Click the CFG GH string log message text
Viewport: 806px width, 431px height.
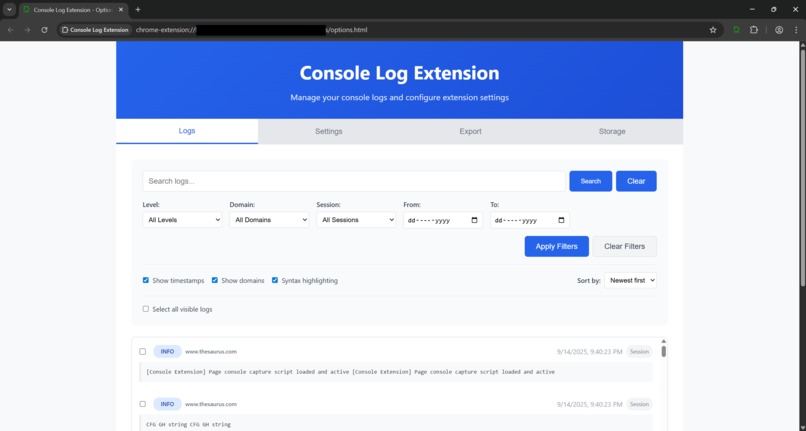coord(189,424)
